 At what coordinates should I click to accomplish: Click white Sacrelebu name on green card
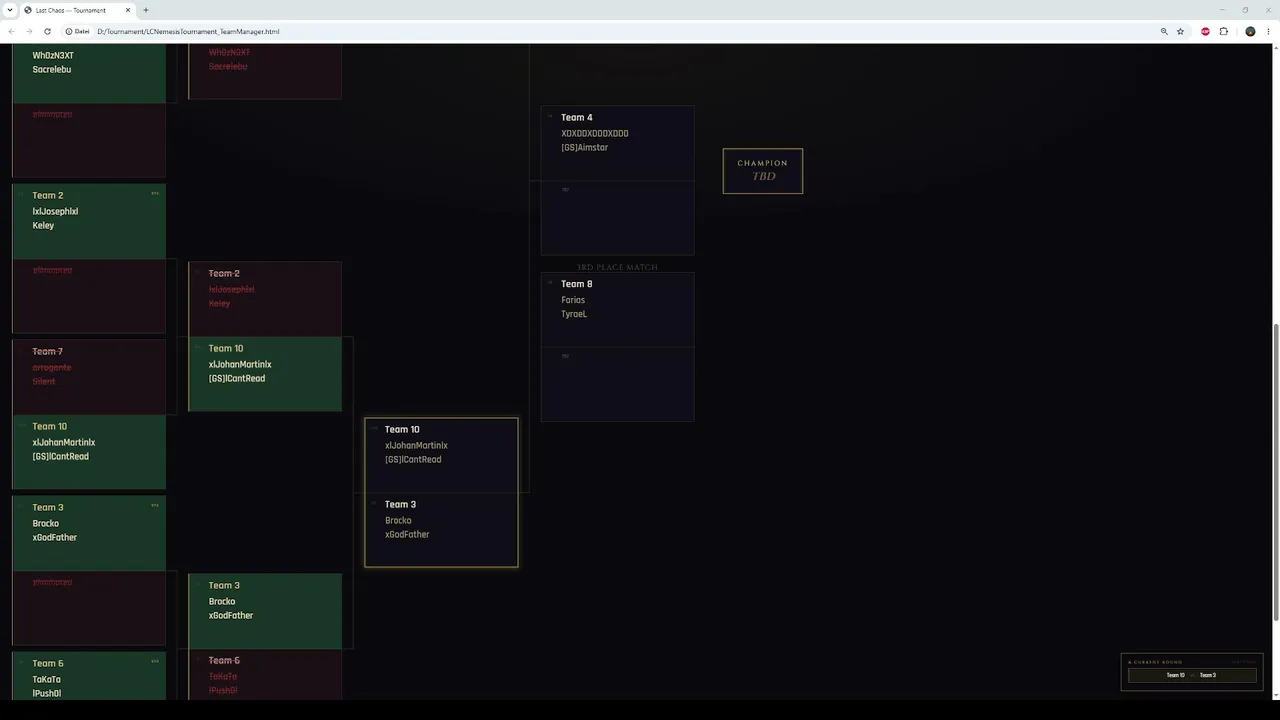(x=52, y=69)
